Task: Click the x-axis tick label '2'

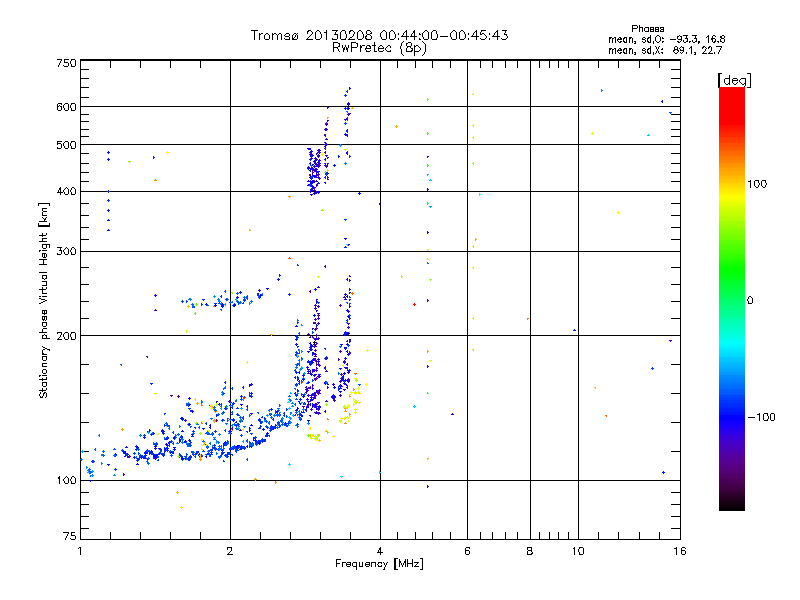Action: [x=230, y=551]
